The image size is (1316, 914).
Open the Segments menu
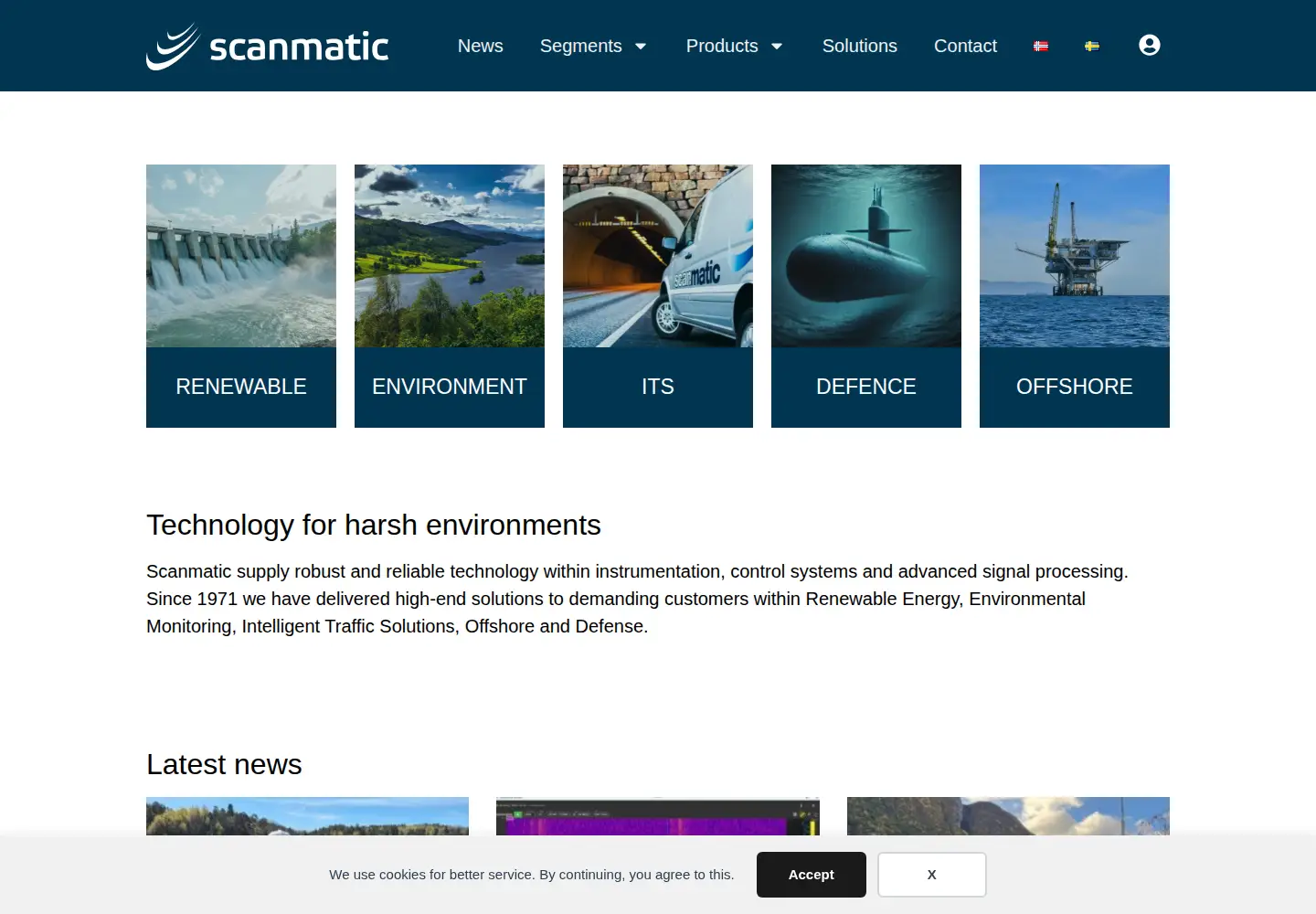(x=581, y=46)
